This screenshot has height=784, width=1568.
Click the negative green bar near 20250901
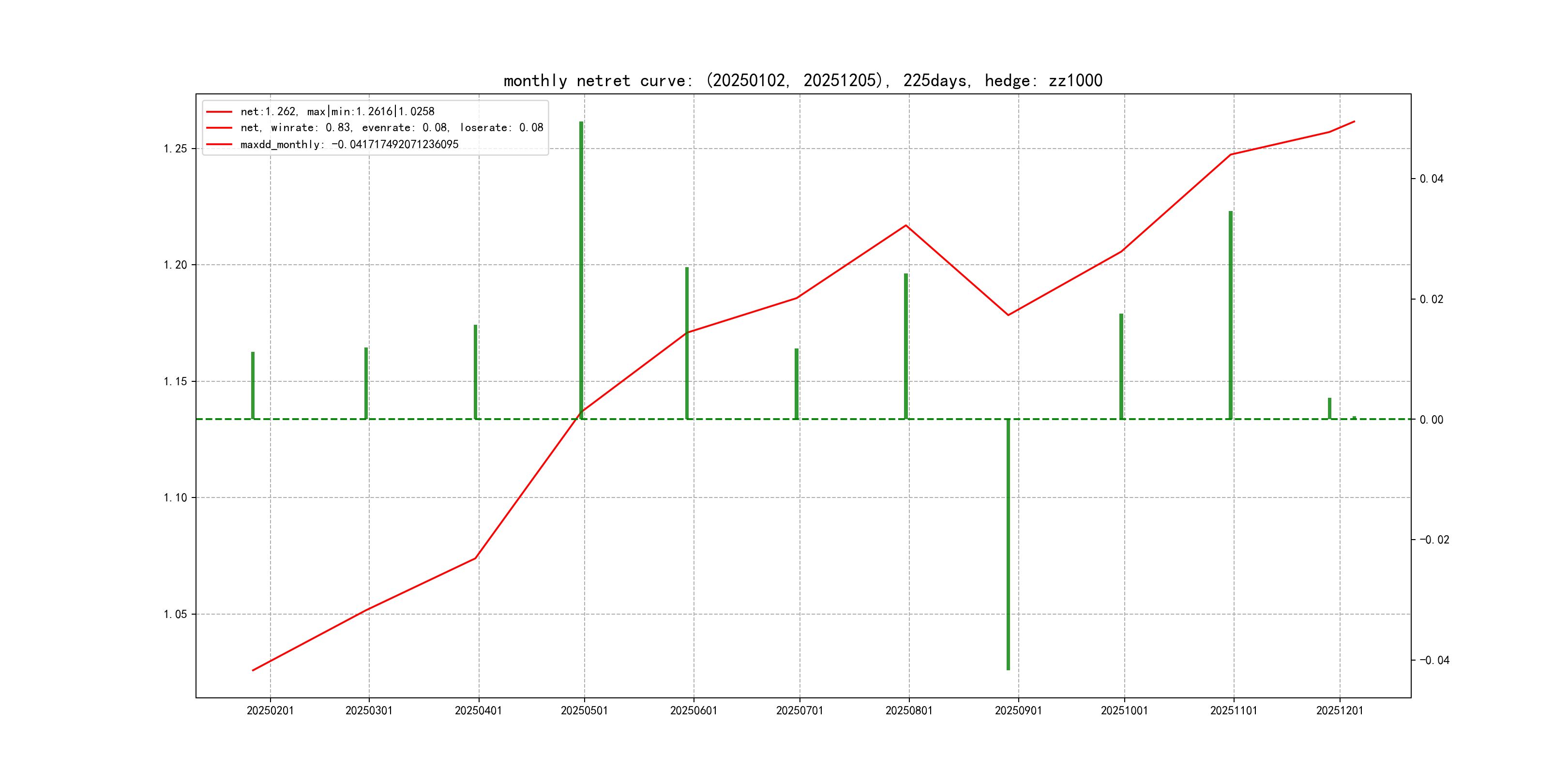(1008, 544)
